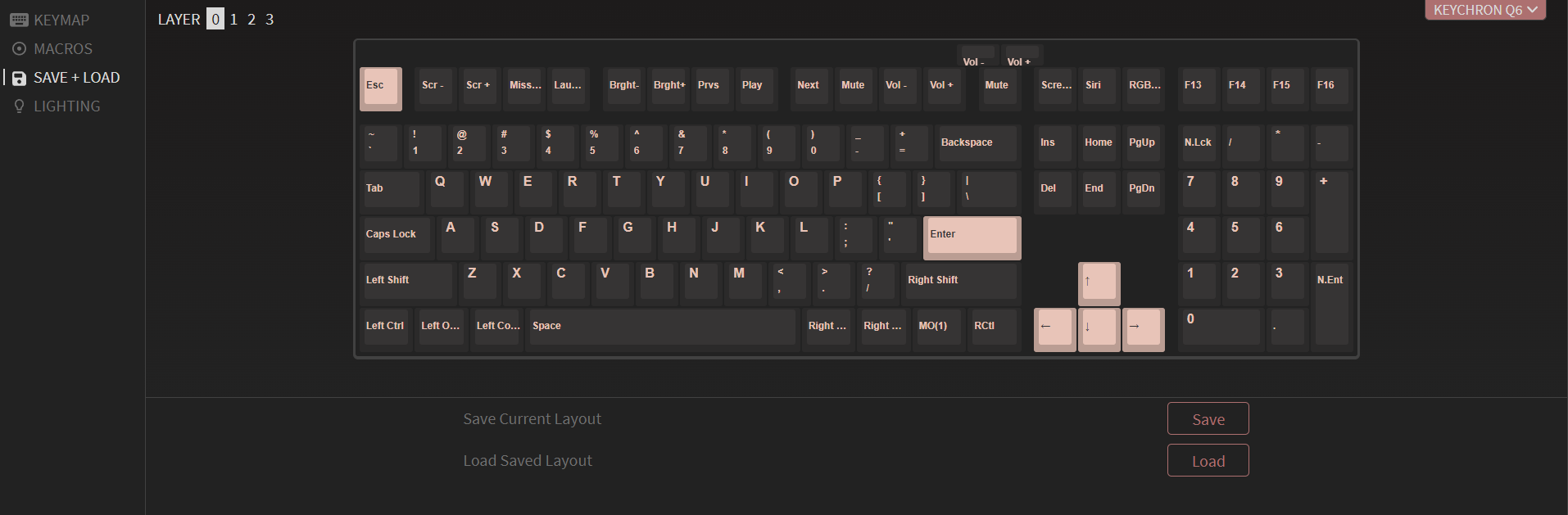Screen dimensions: 1568x515
Task: Switch to layer 1
Action: click(x=233, y=19)
